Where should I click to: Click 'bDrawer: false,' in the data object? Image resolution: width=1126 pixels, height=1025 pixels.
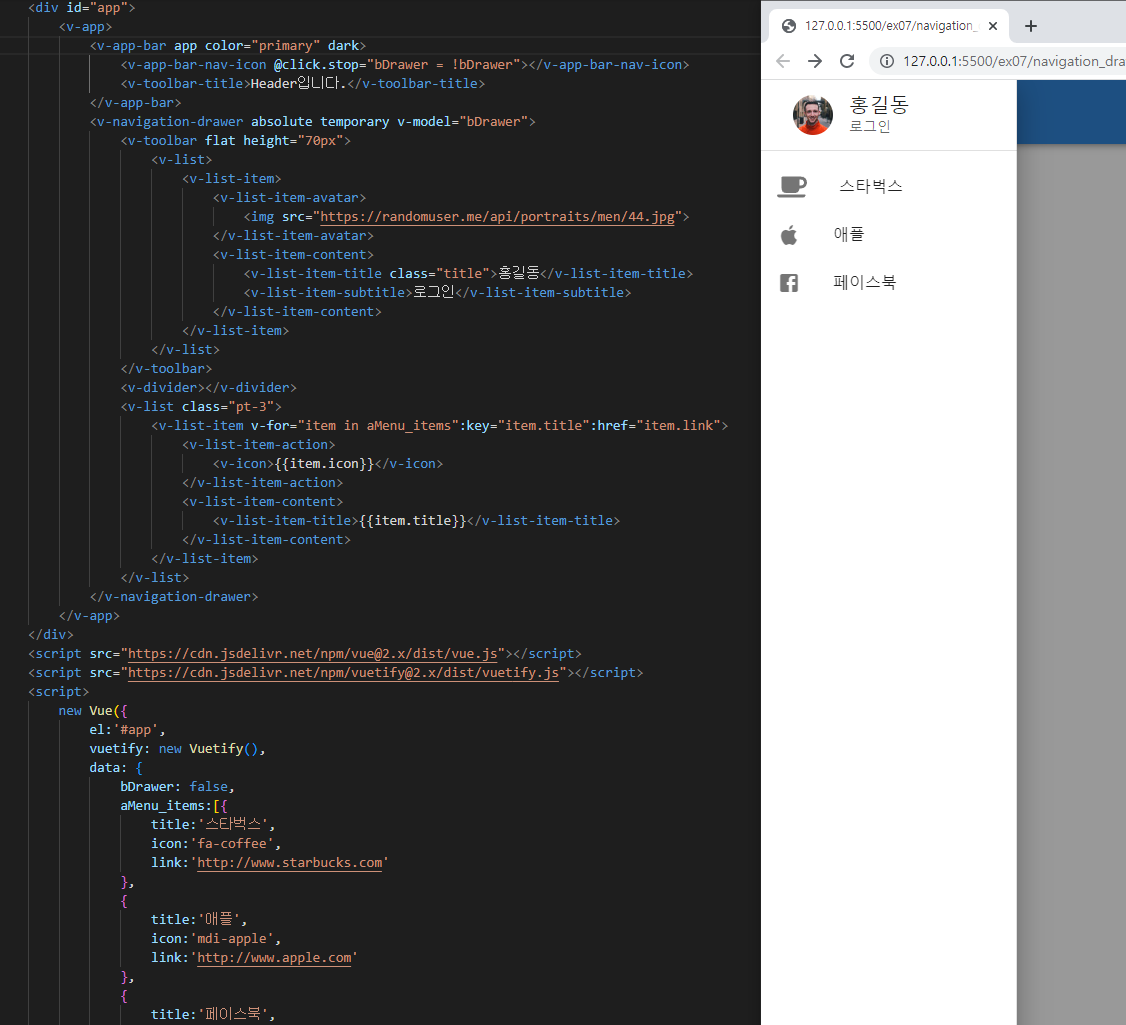177,787
